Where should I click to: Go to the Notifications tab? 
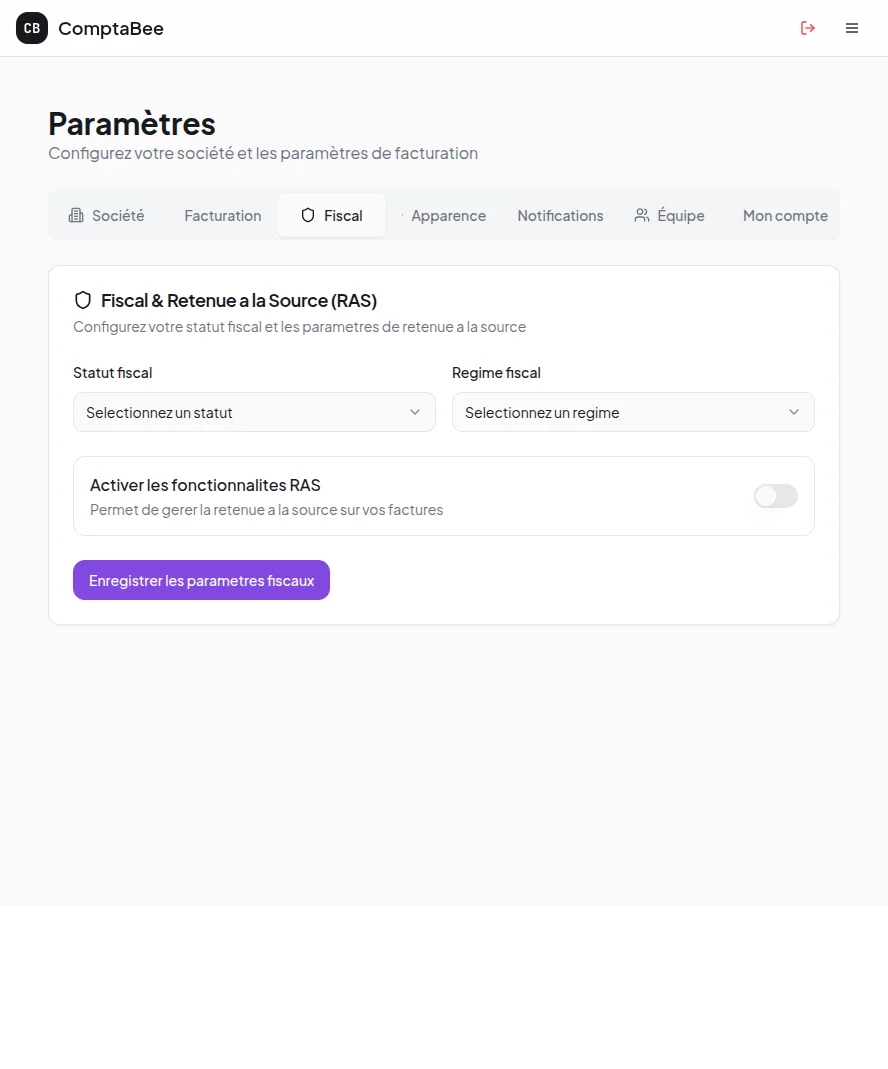pos(560,216)
